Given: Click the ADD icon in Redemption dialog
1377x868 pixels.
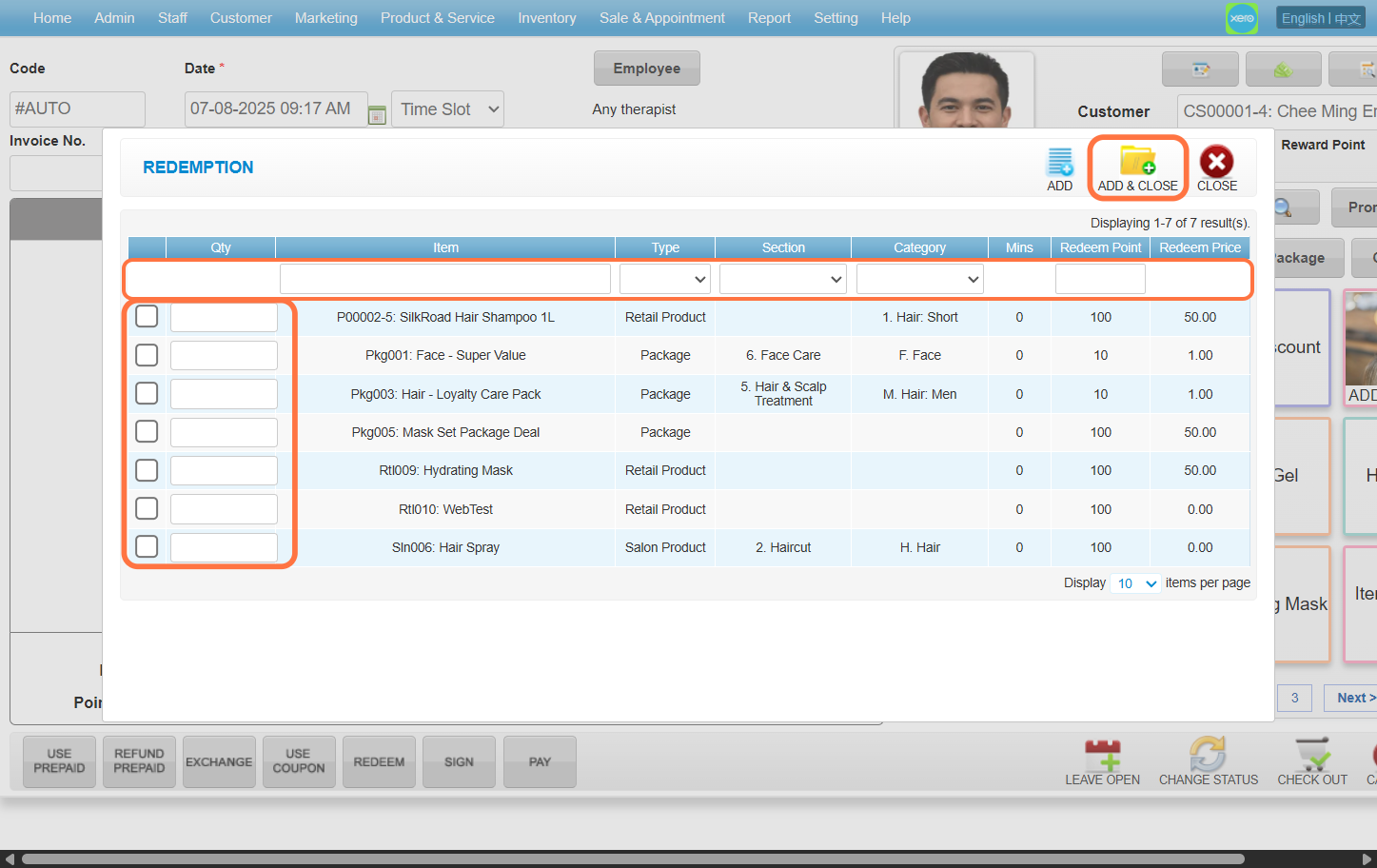Looking at the screenshot, I should (x=1059, y=163).
